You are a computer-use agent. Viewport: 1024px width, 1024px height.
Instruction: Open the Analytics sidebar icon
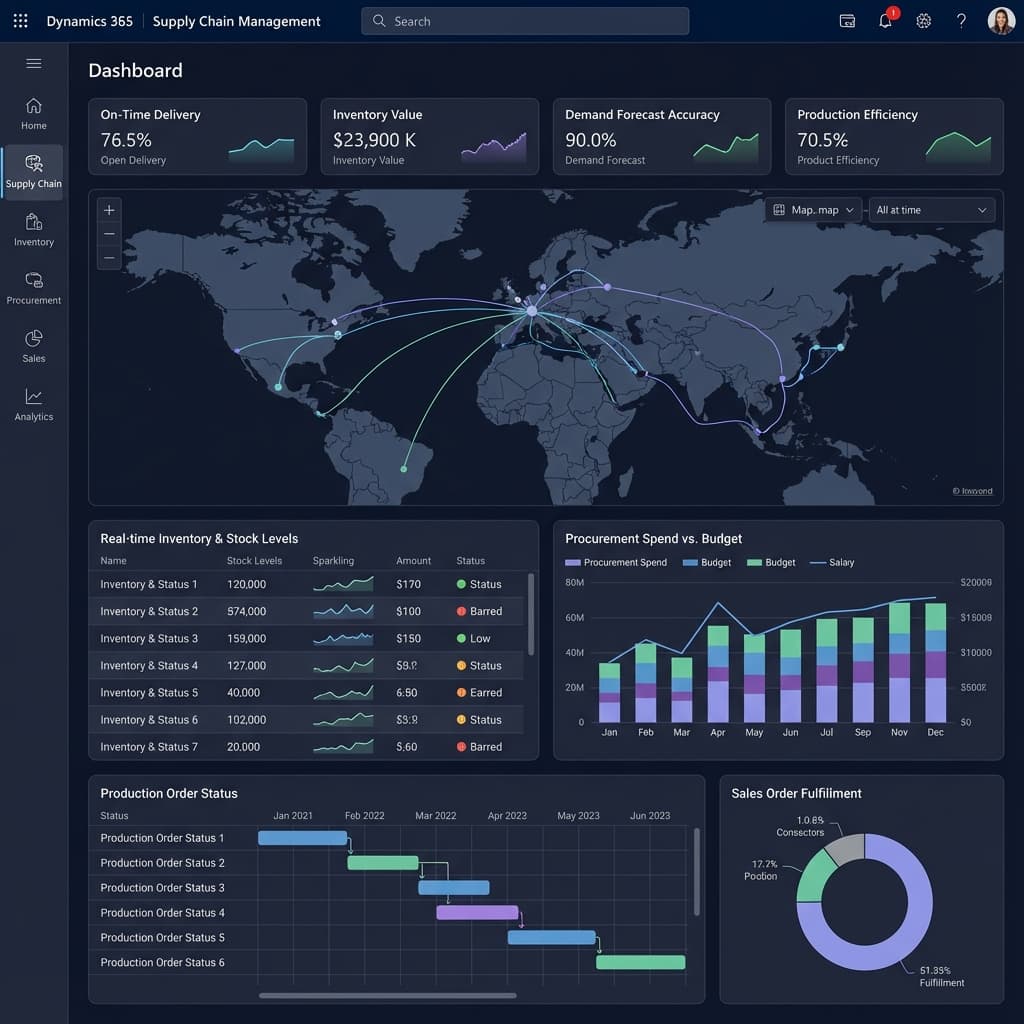(33, 403)
